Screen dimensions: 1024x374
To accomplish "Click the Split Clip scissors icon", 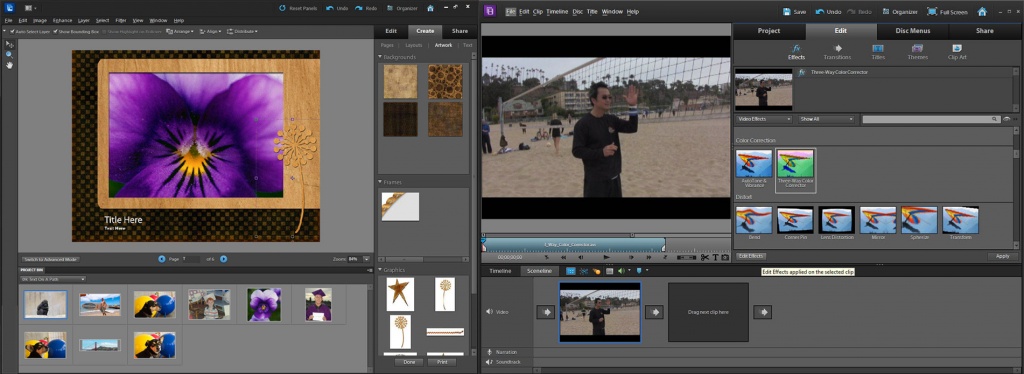I will coord(705,257).
